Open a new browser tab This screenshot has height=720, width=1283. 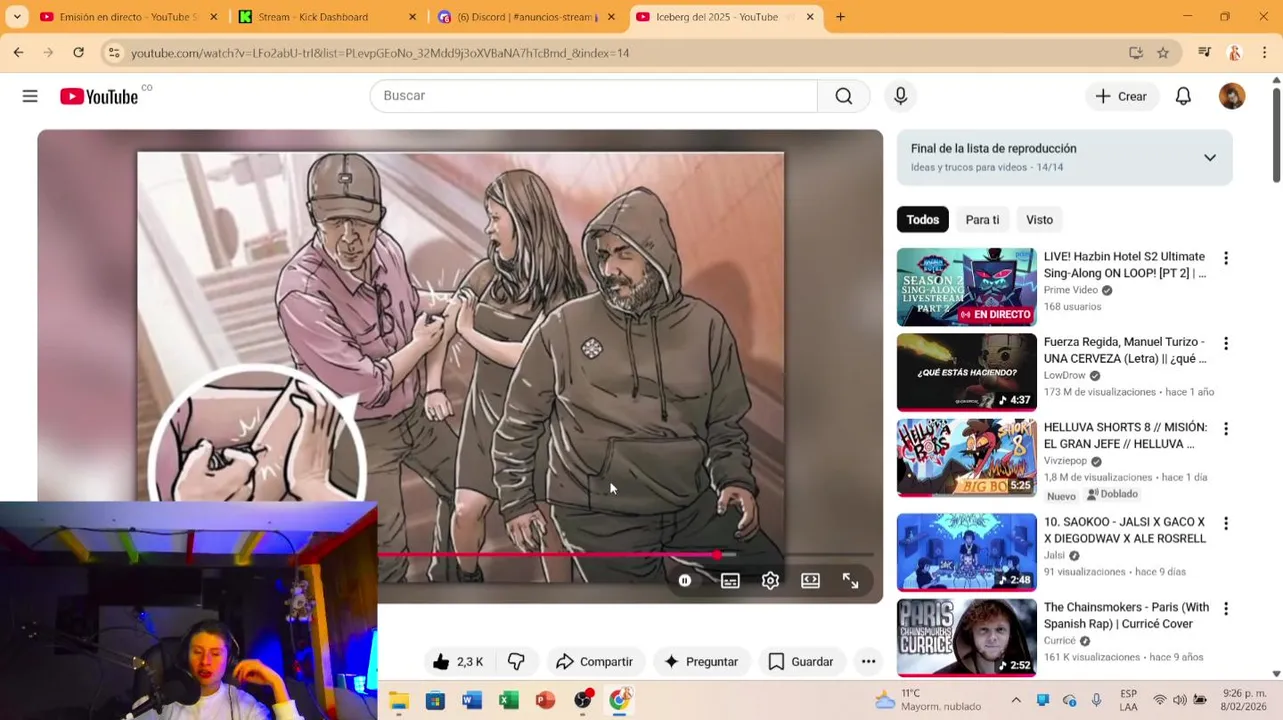pyautogui.click(x=840, y=17)
